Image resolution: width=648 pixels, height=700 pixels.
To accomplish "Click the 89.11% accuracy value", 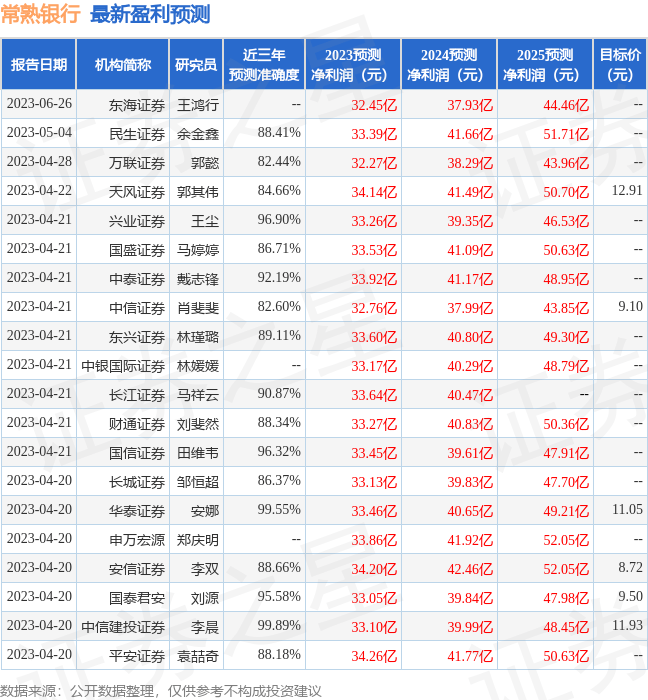I will click(279, 336).
